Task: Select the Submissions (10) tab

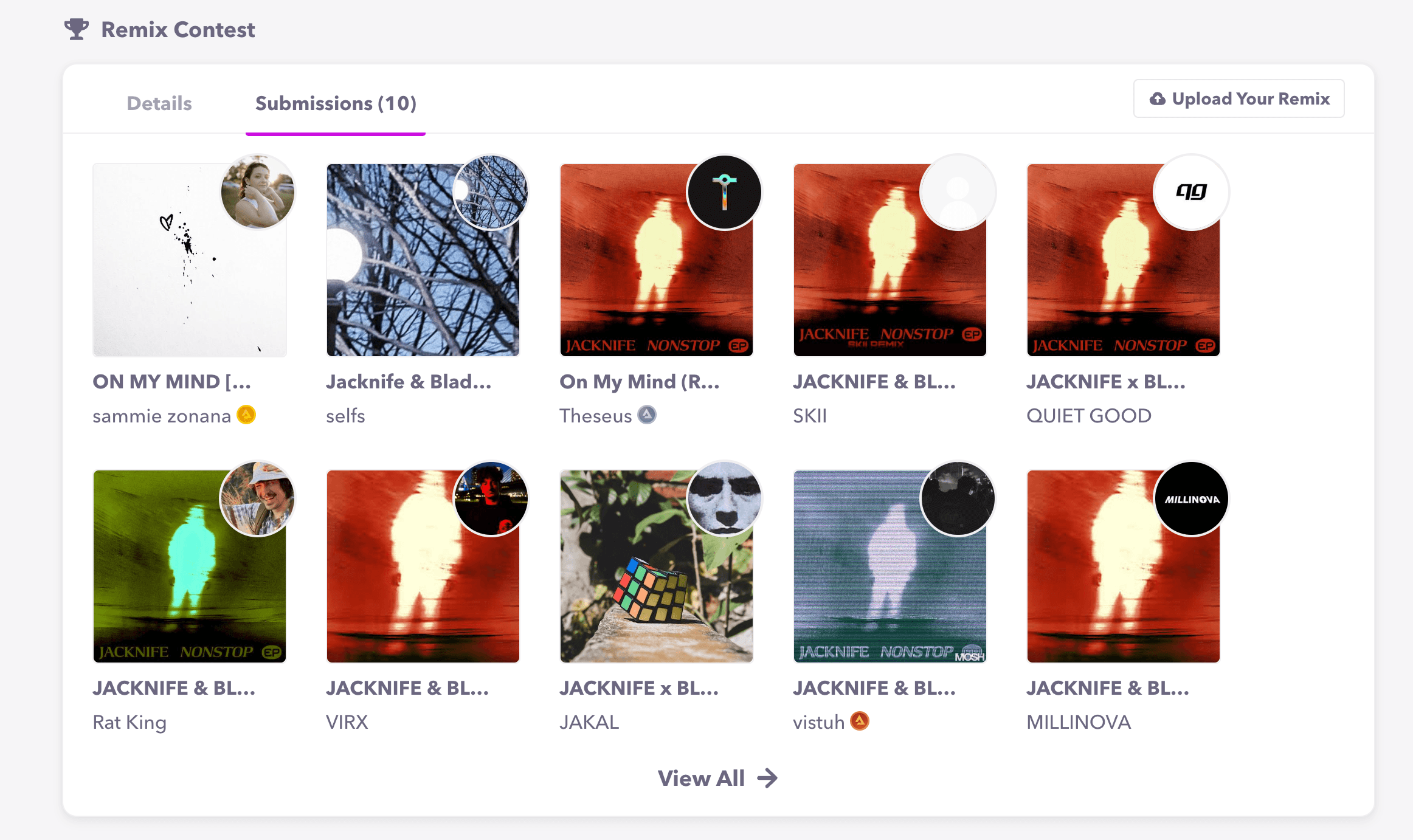Action: click(336, 103)
